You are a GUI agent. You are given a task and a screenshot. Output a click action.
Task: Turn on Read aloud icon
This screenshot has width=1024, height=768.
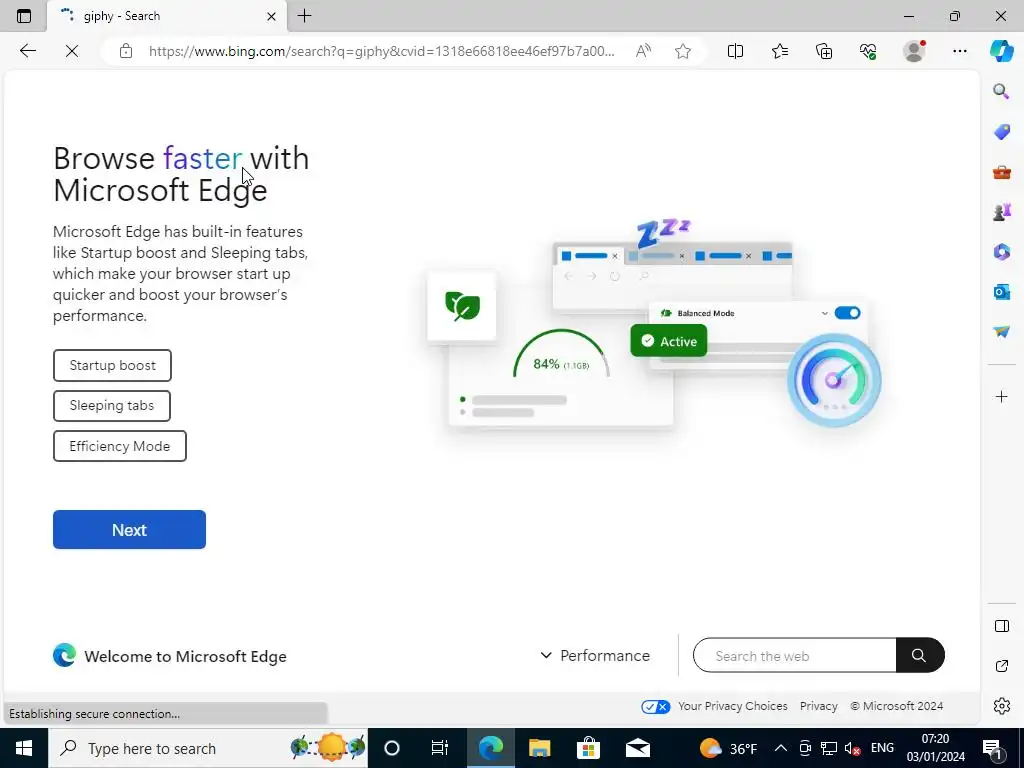pyautogui.click(x=643, y=51)
